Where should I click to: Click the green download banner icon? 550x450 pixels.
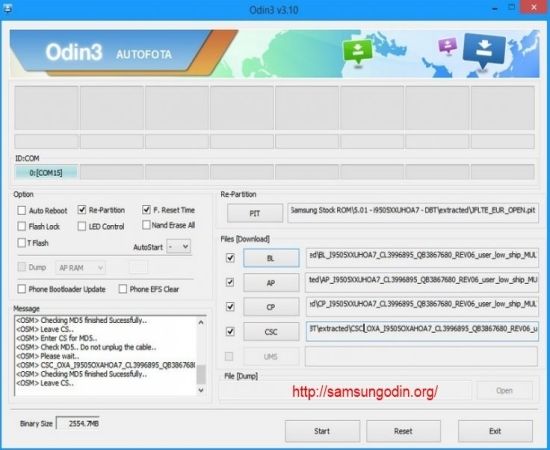[x=357, y=52]
